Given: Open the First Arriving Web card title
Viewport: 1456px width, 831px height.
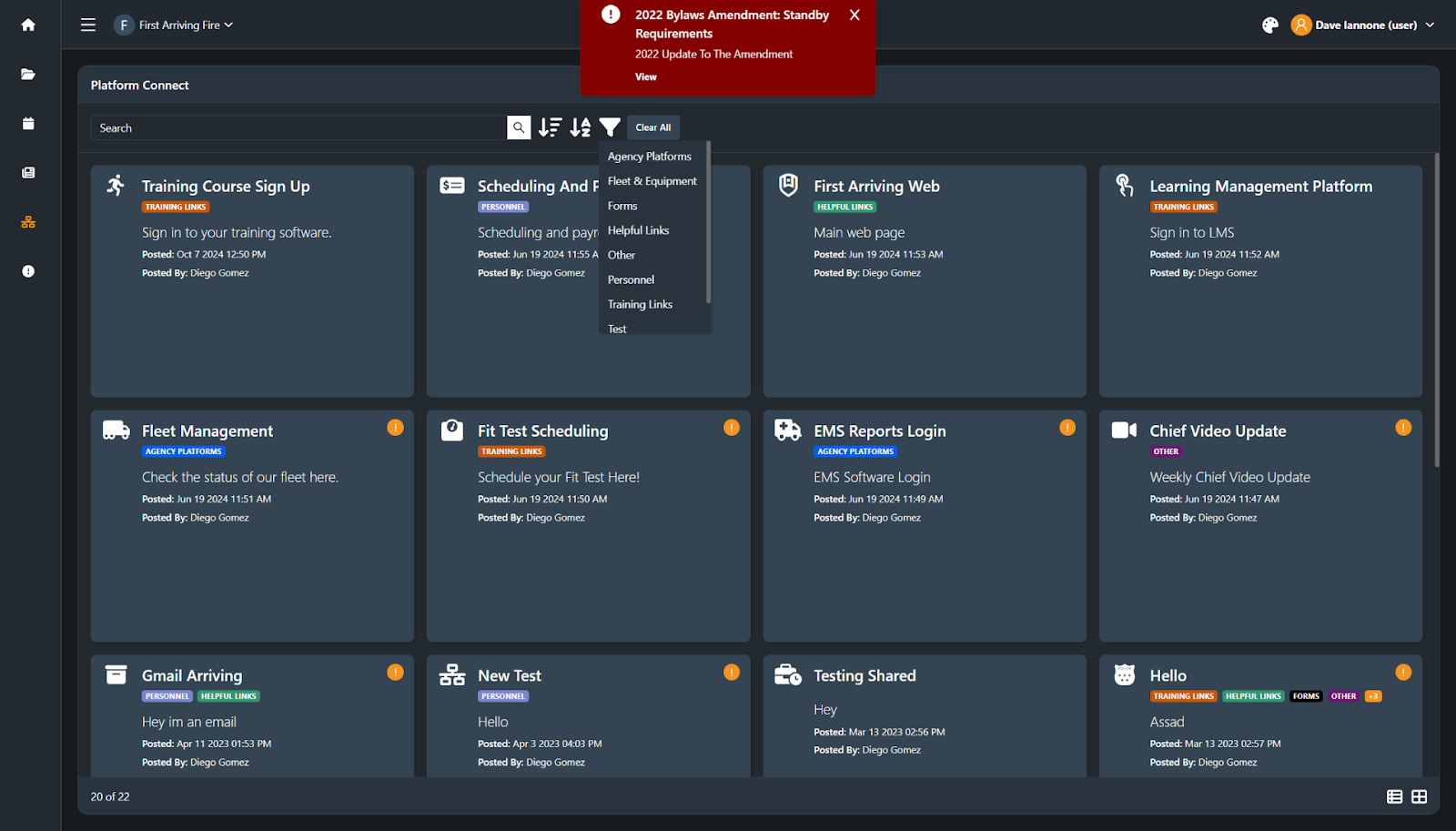Looking at the screenshot, I should [876, 186].
